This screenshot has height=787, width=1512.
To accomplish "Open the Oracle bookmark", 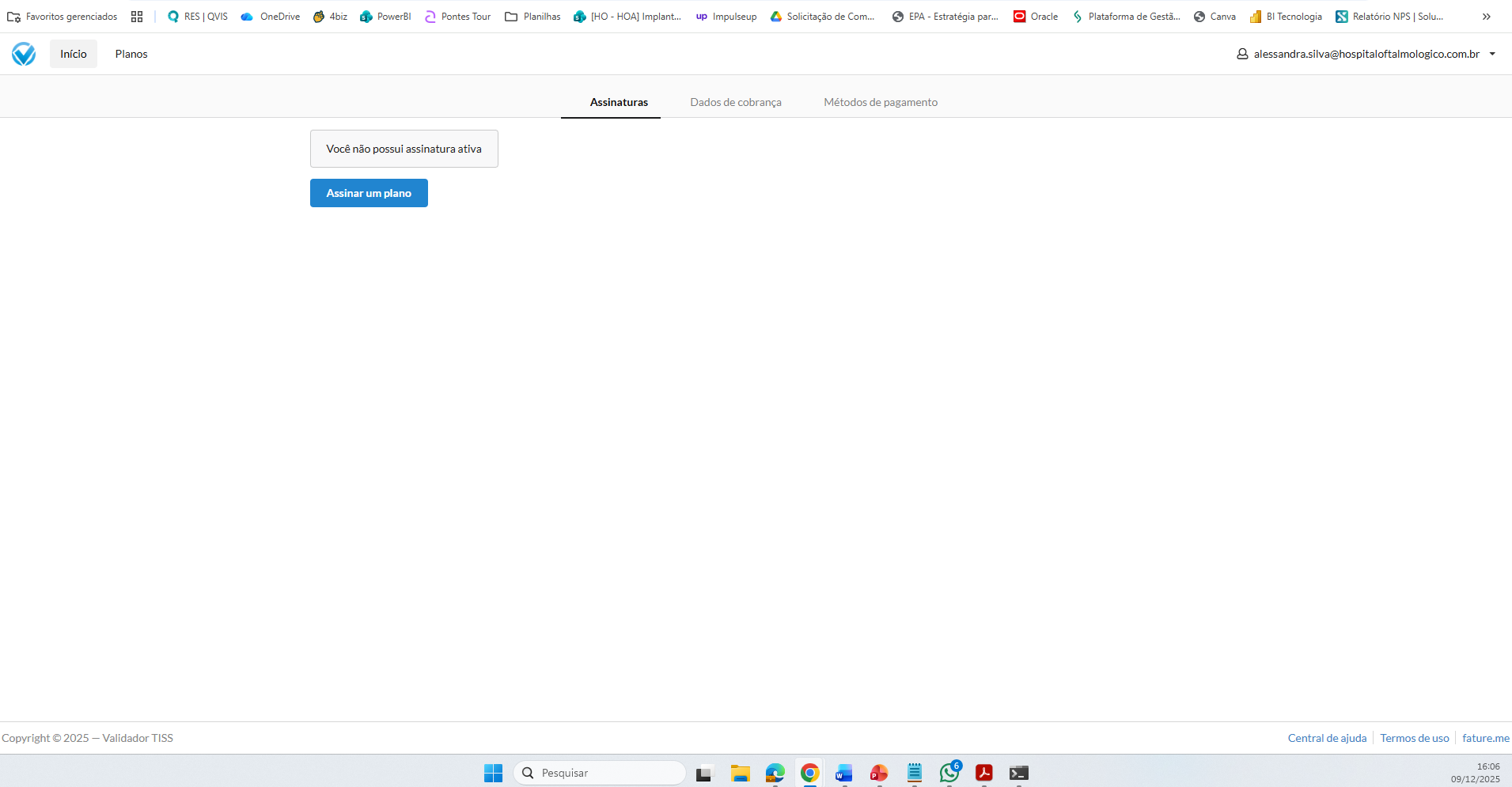I will (x=1036, y=17).
